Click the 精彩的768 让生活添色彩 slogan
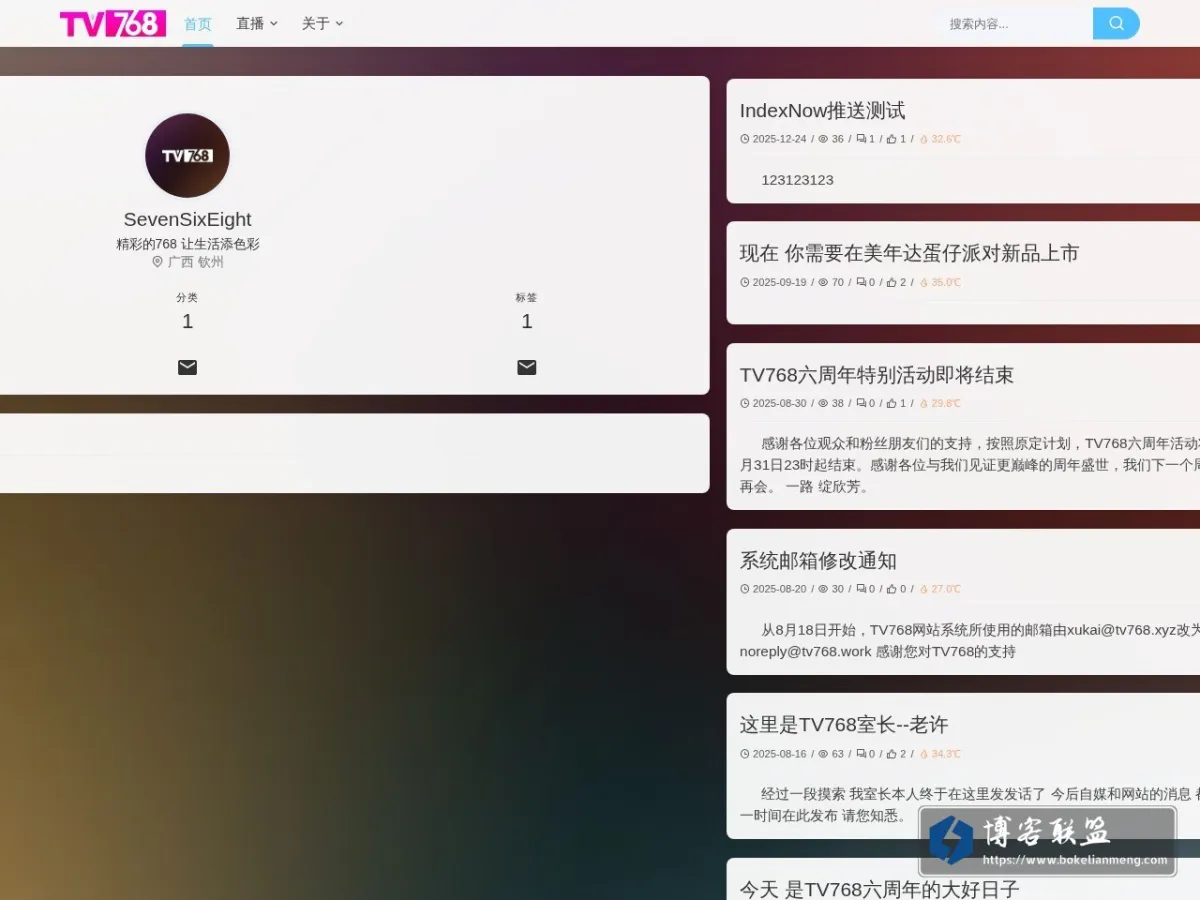This screenshot has height=900, width=1200. point(187,244)
